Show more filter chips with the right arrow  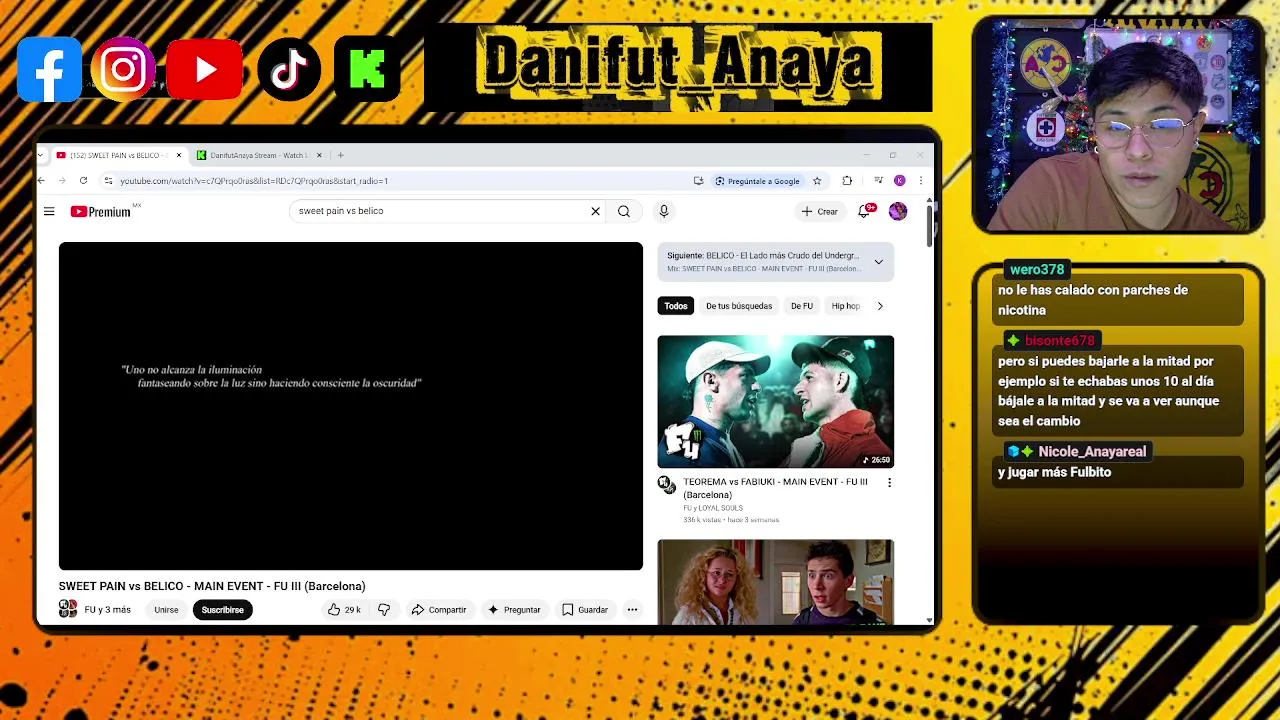(x=880, y=306)
